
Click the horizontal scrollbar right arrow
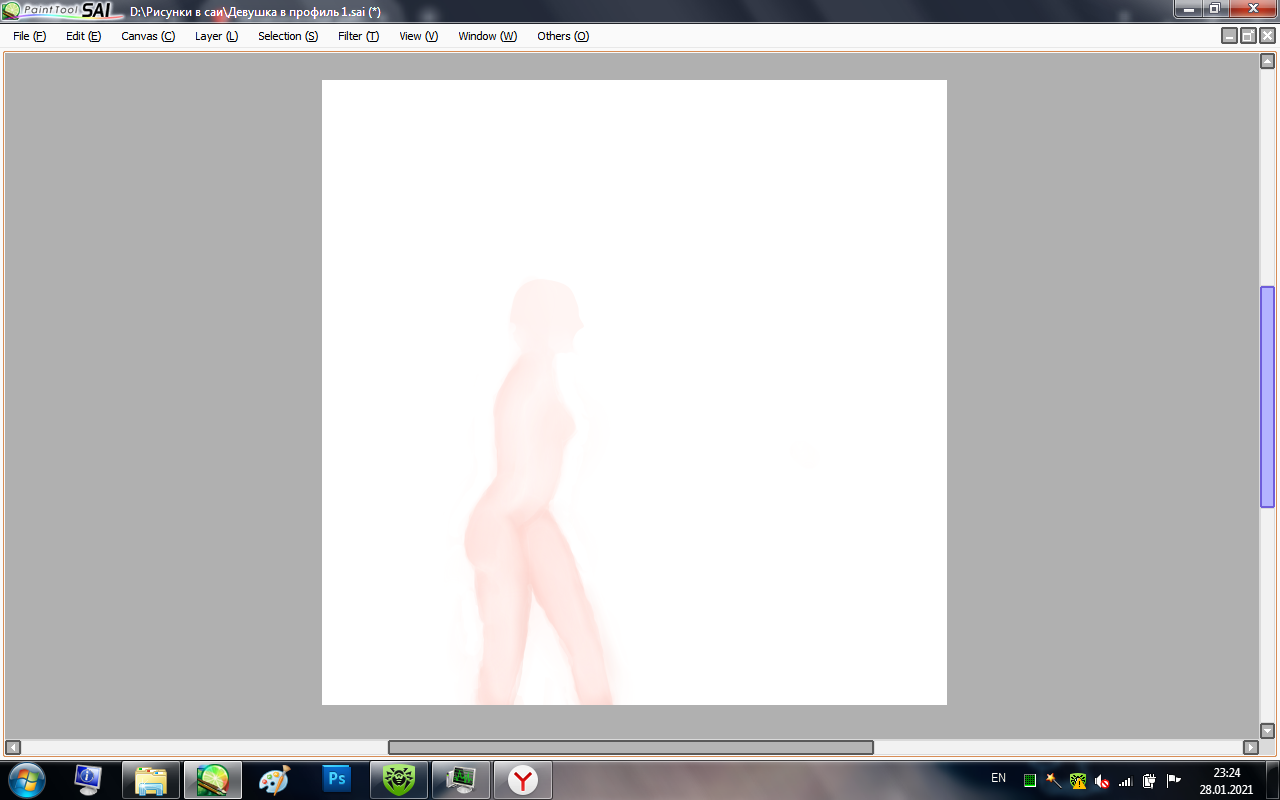(1250, 747)
